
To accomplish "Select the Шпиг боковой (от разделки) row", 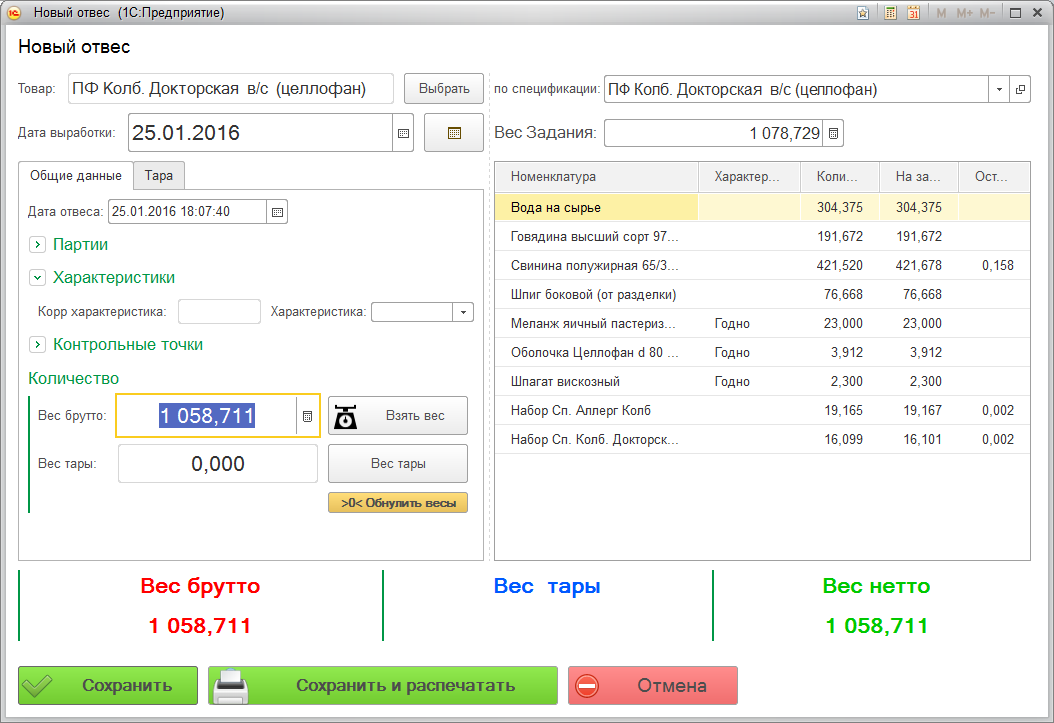I will click(762, 294).
